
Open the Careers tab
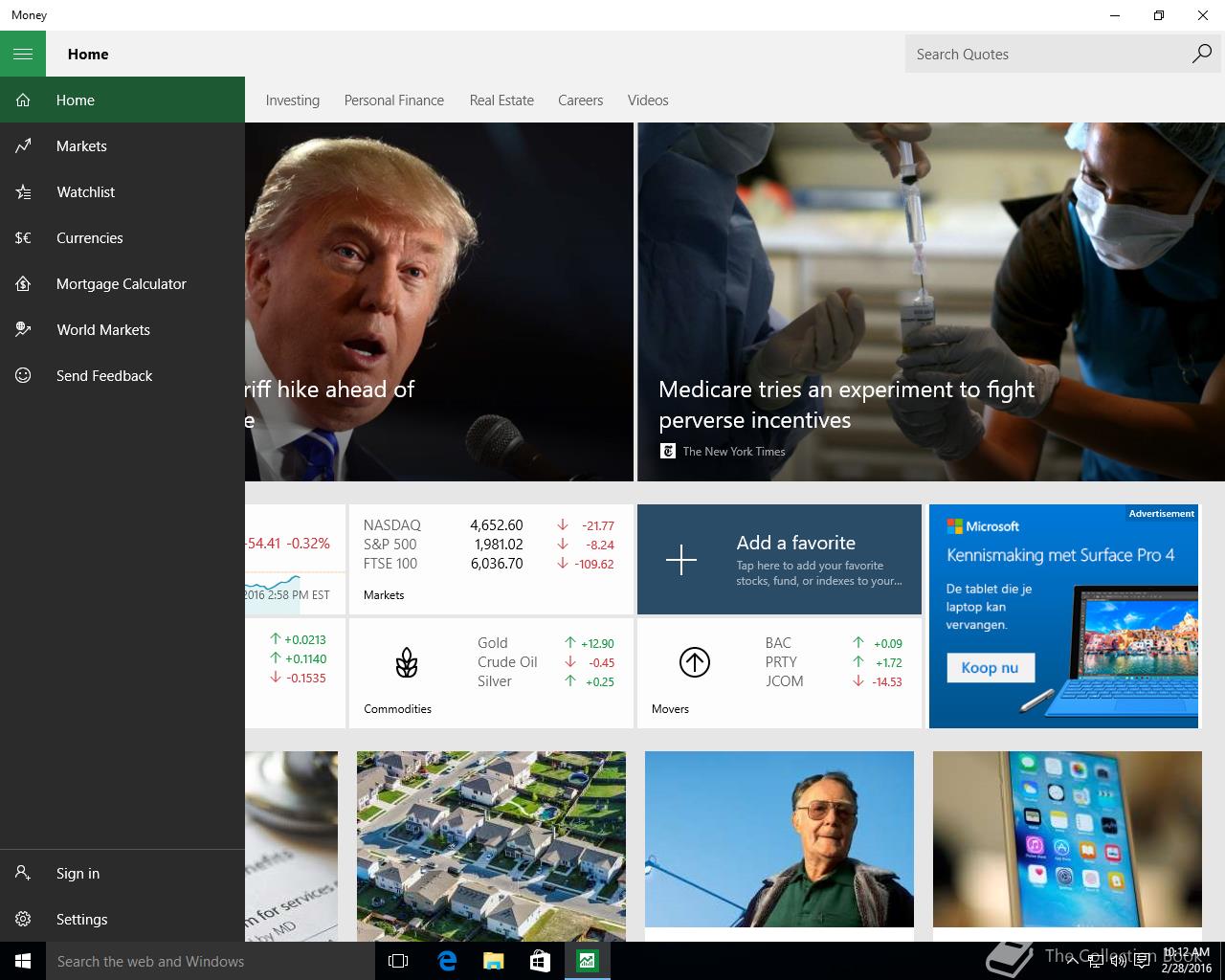(x=580, y=100)
